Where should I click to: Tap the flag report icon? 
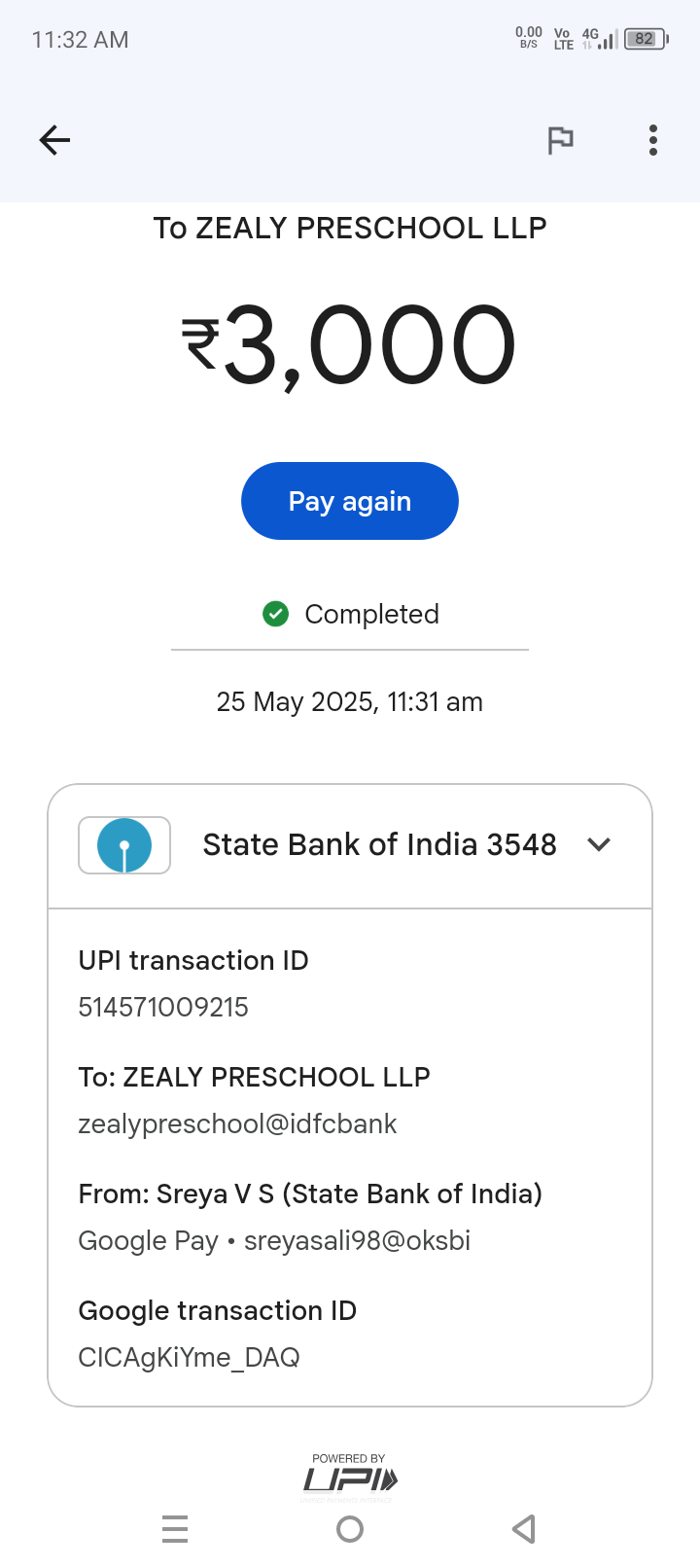point(560,140)
